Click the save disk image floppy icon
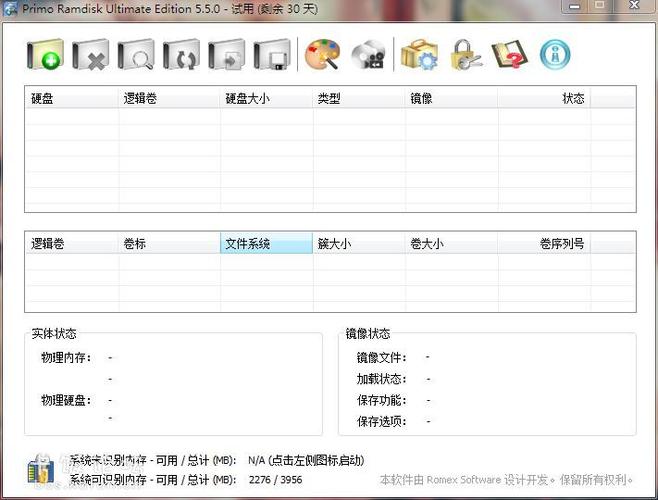 (x=272, y=55)
